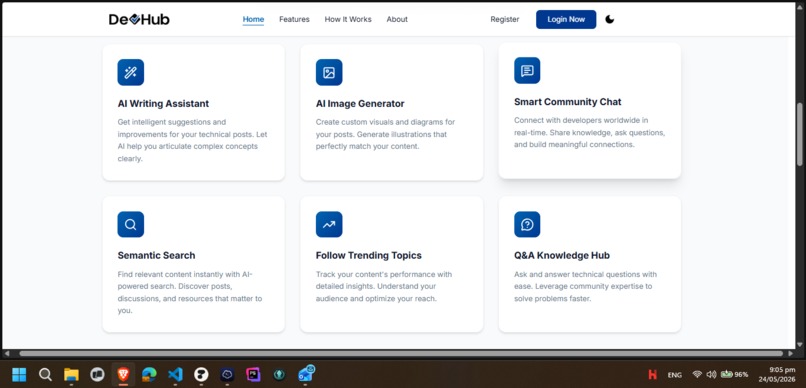Open the volume speaker tray icon

(x=711, y=375)
